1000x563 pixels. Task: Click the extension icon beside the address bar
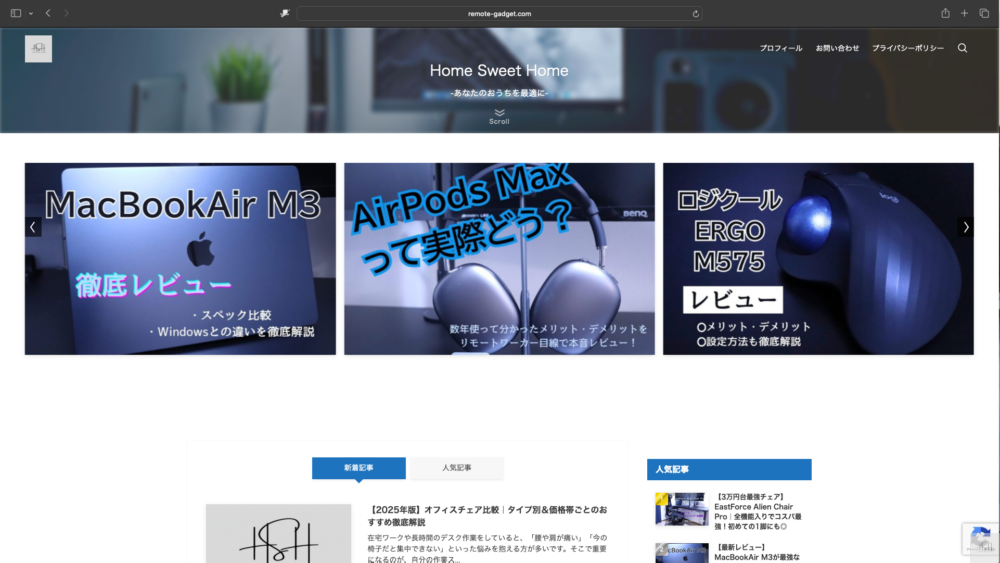(x=284, y=13)
